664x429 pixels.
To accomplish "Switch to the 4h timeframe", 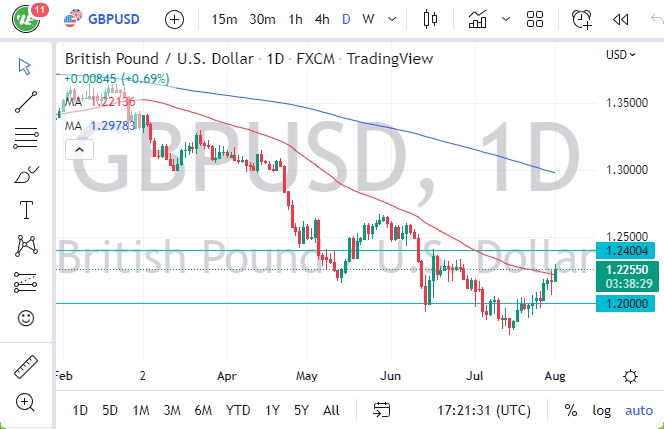I will pyautogui.click(x=321, y=19).
